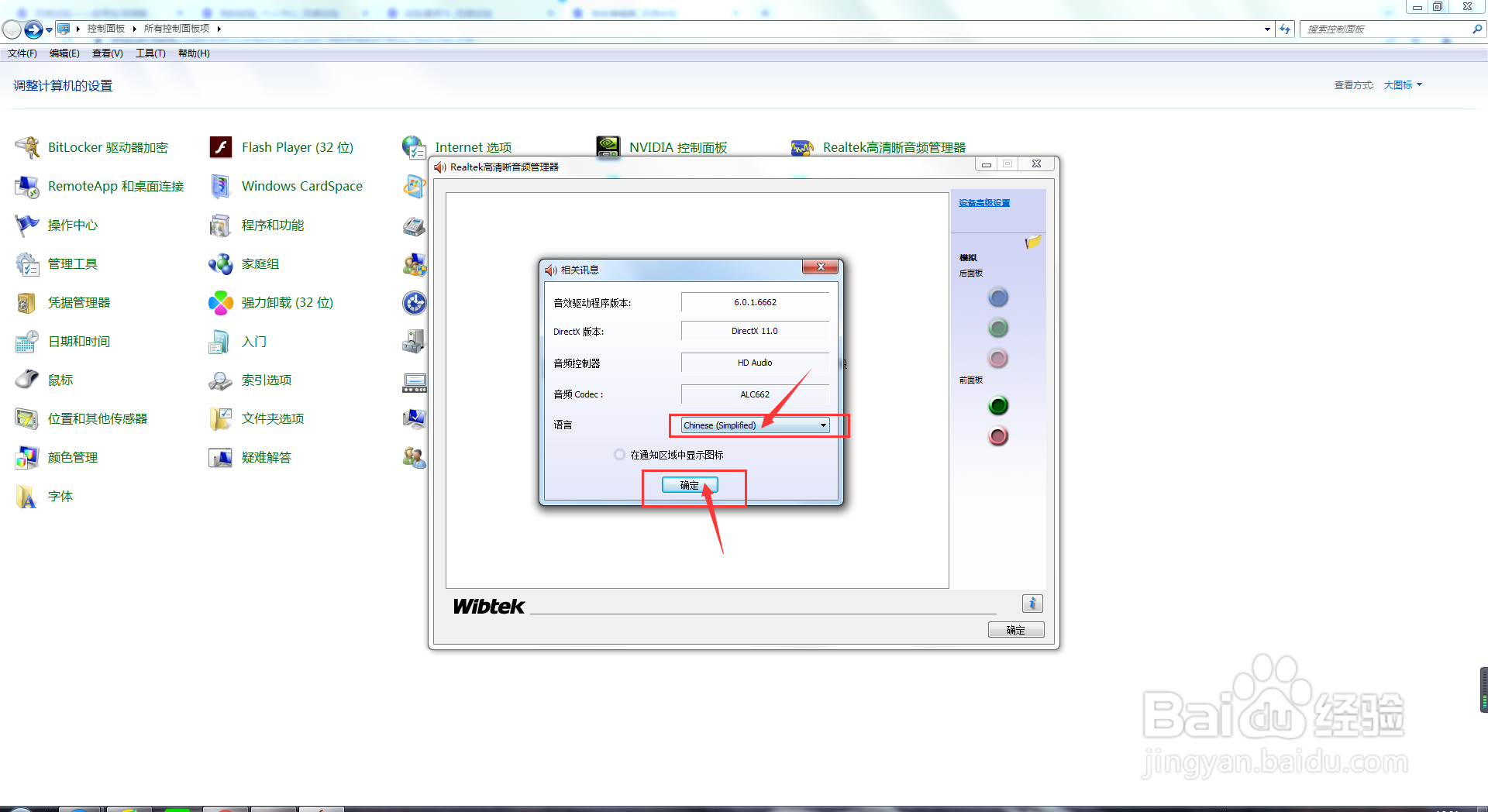The image size is (1488, 812).
Task: Click 确定 in Realtek manager window
Action: pos(1016,630)
